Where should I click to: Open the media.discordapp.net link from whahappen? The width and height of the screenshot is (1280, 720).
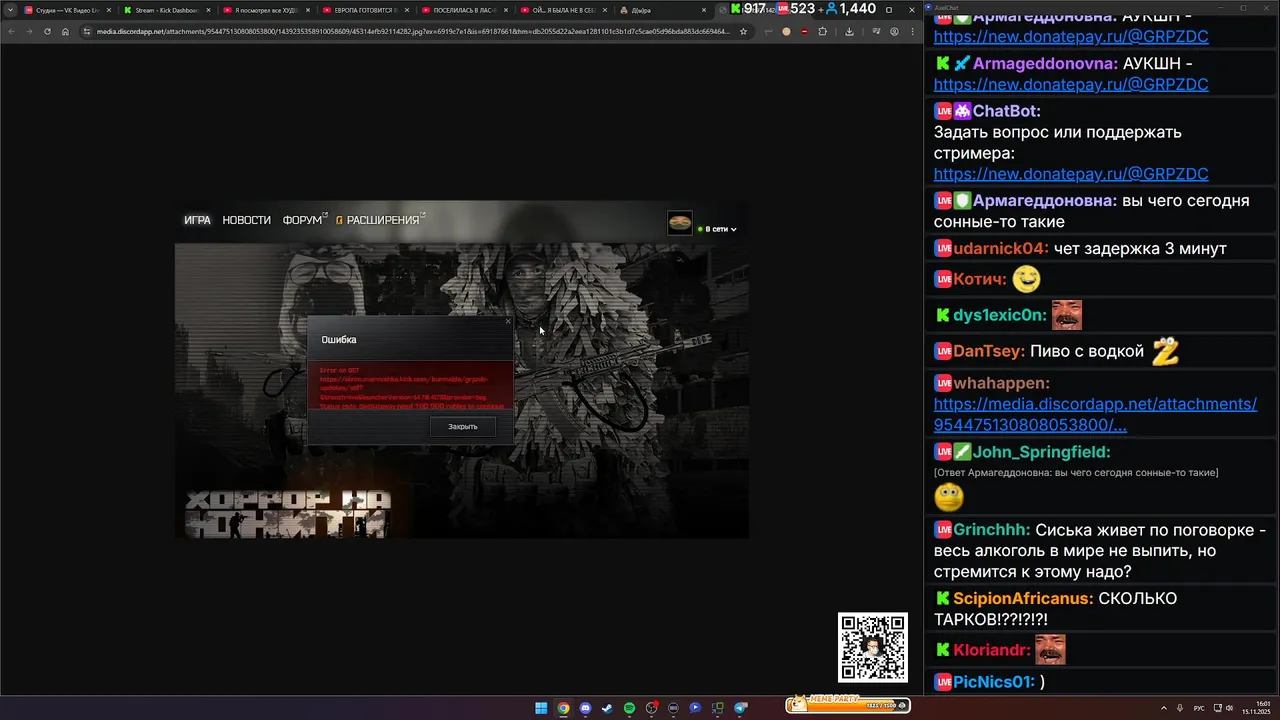point(1095,415)
